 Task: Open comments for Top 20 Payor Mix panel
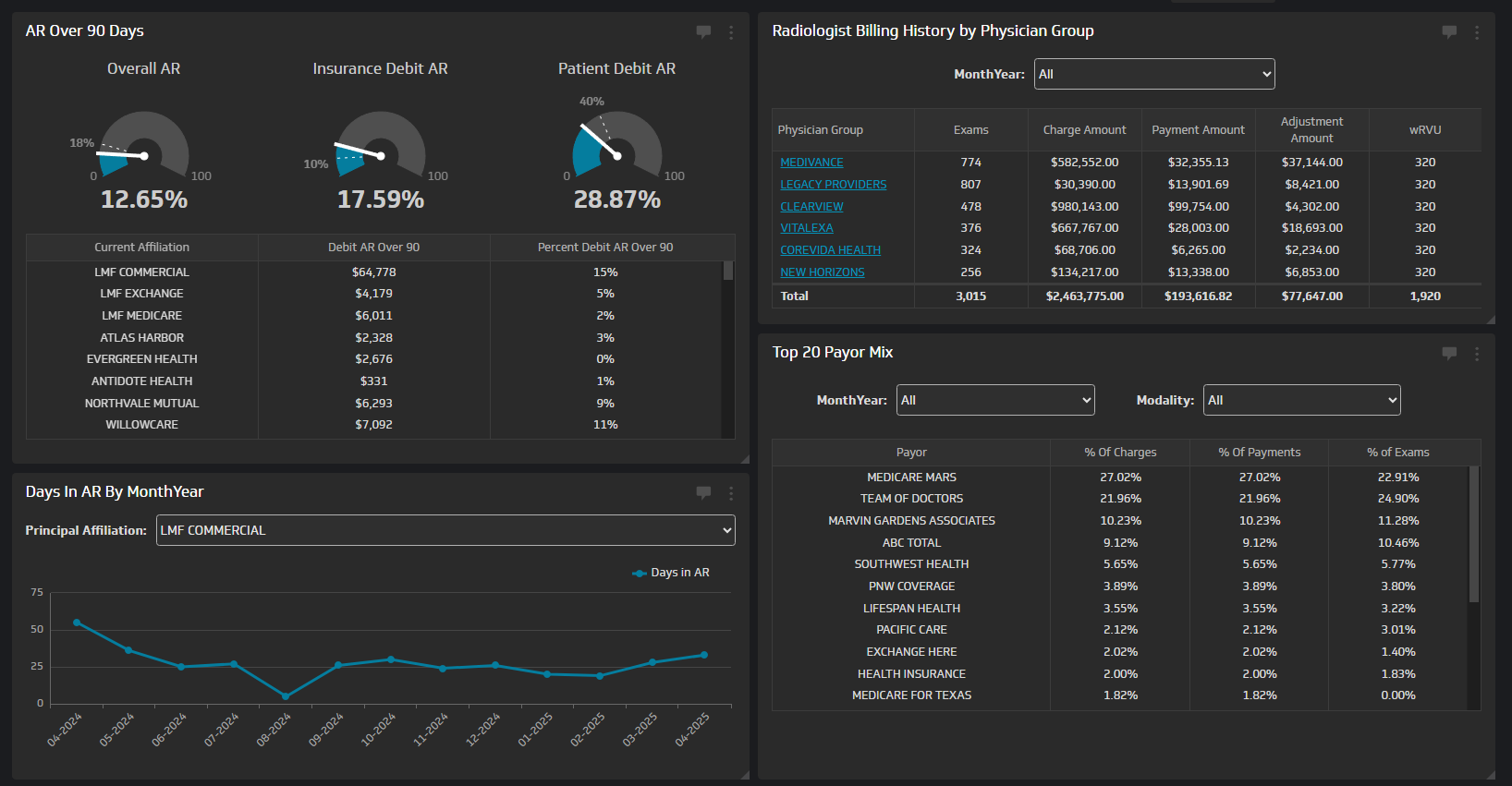pos(1449,353)
